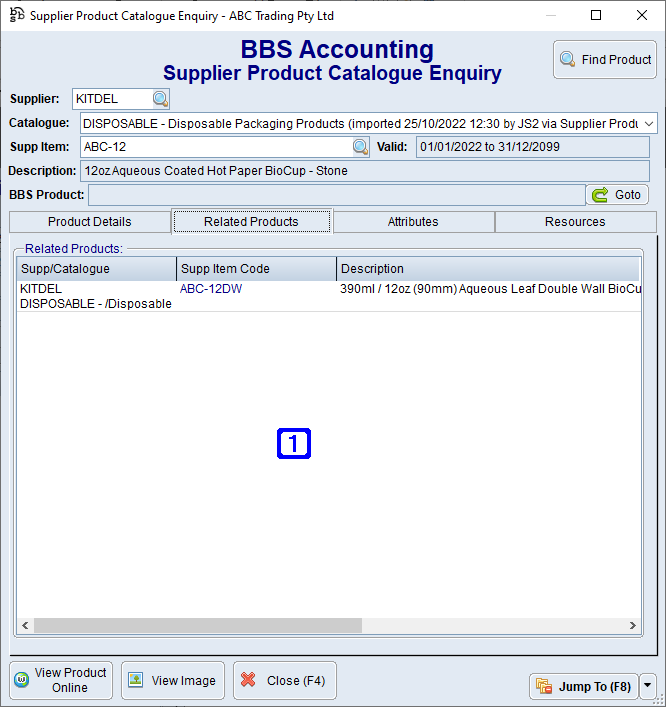Viewport: 666px width, 707px height.
Task: Open the ABC-12DW supplier item link
Action: [211, 289]
